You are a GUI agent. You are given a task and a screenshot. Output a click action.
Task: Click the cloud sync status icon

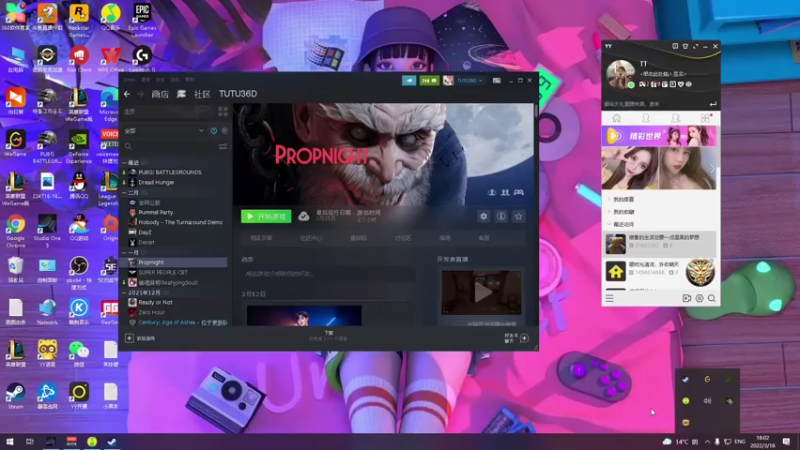pos(304,216)
